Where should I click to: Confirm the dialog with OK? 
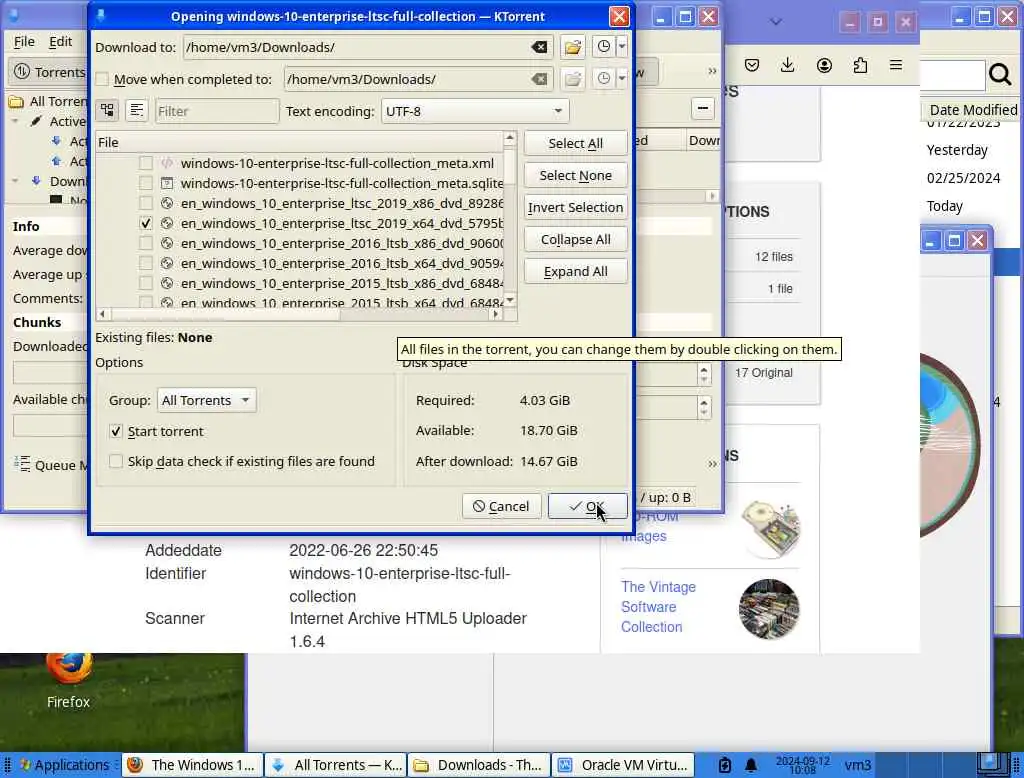(587, 506)
